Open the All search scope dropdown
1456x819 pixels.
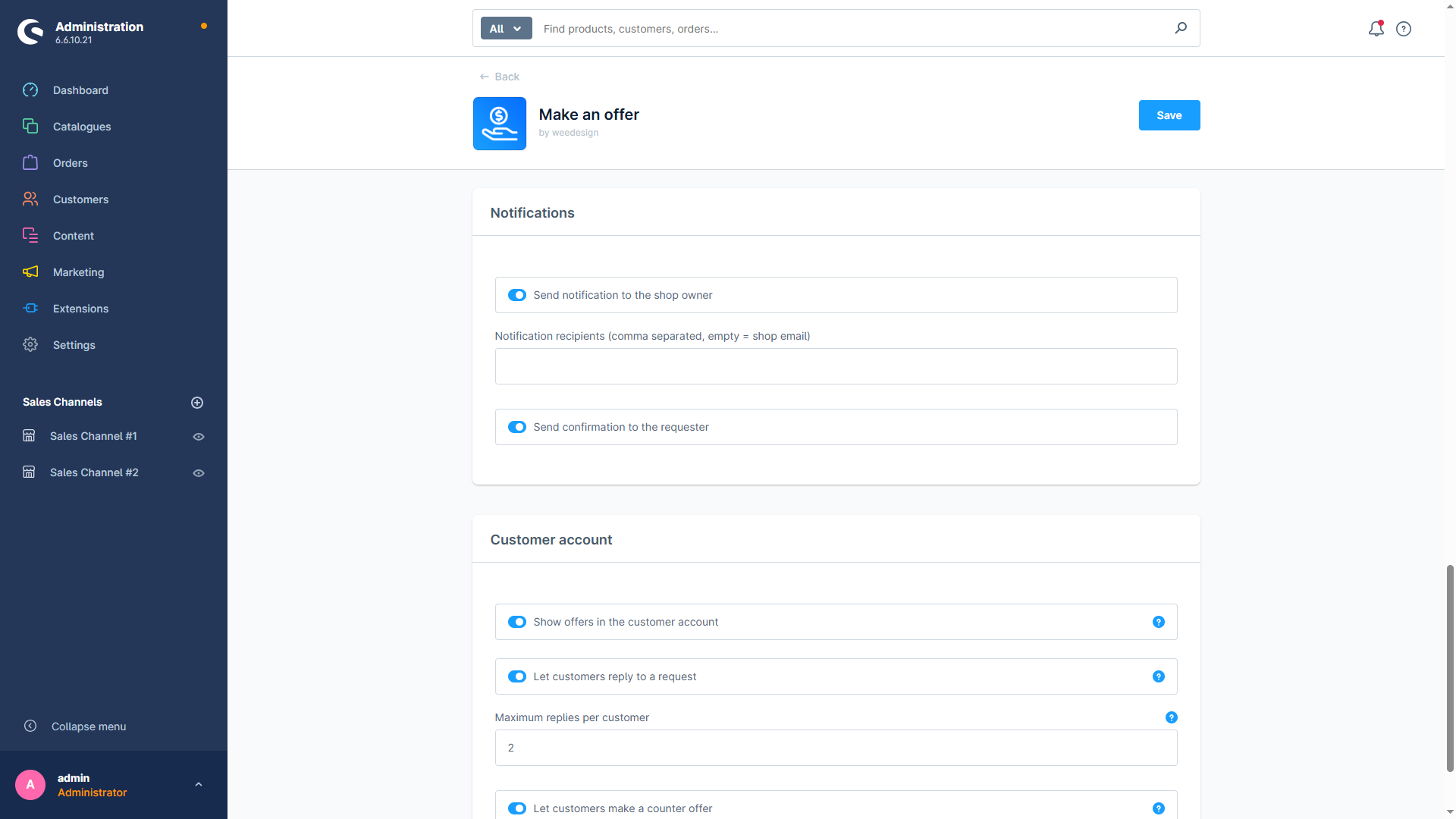coord(507,29)
